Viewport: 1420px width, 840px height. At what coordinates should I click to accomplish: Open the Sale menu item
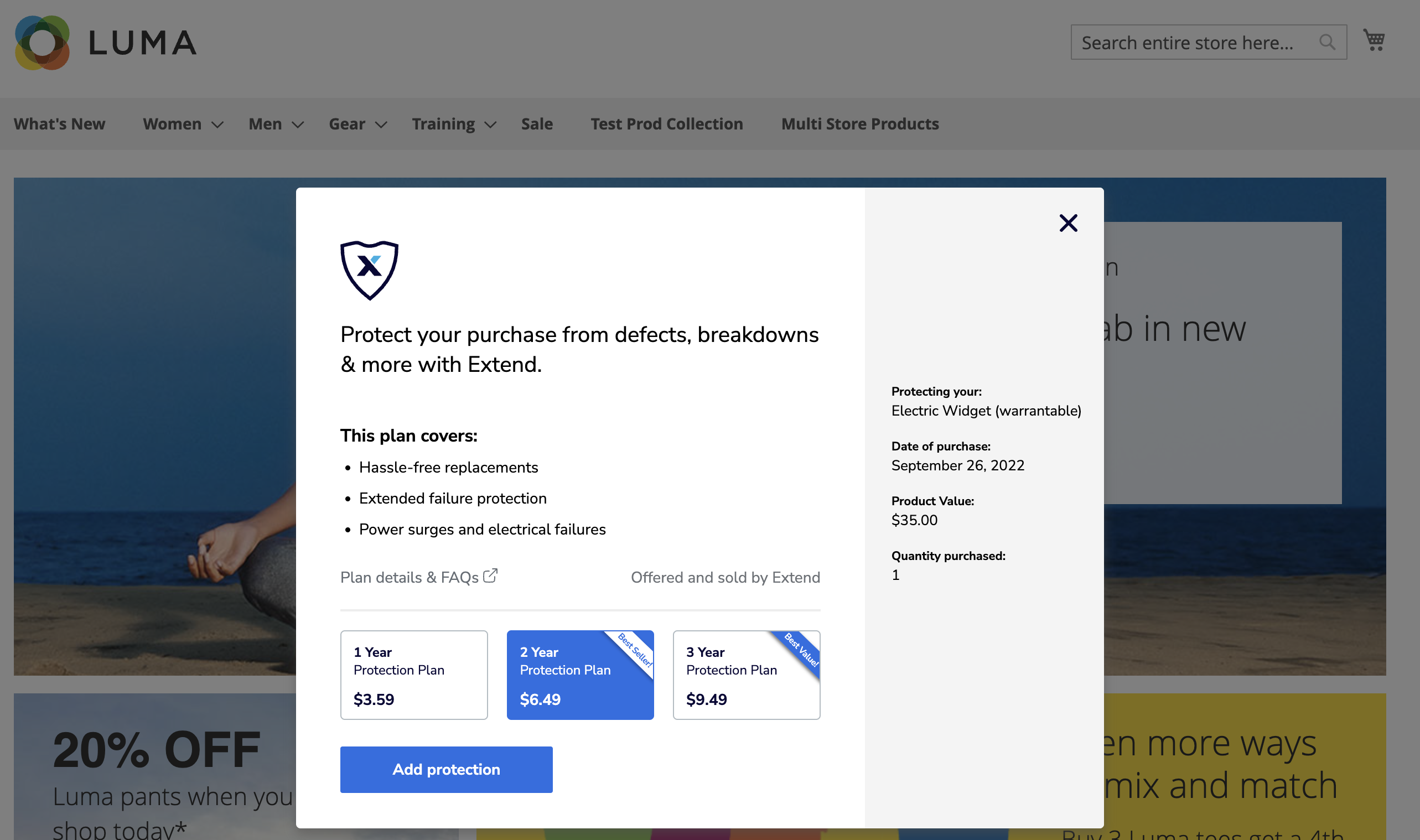tap(537, 124)
